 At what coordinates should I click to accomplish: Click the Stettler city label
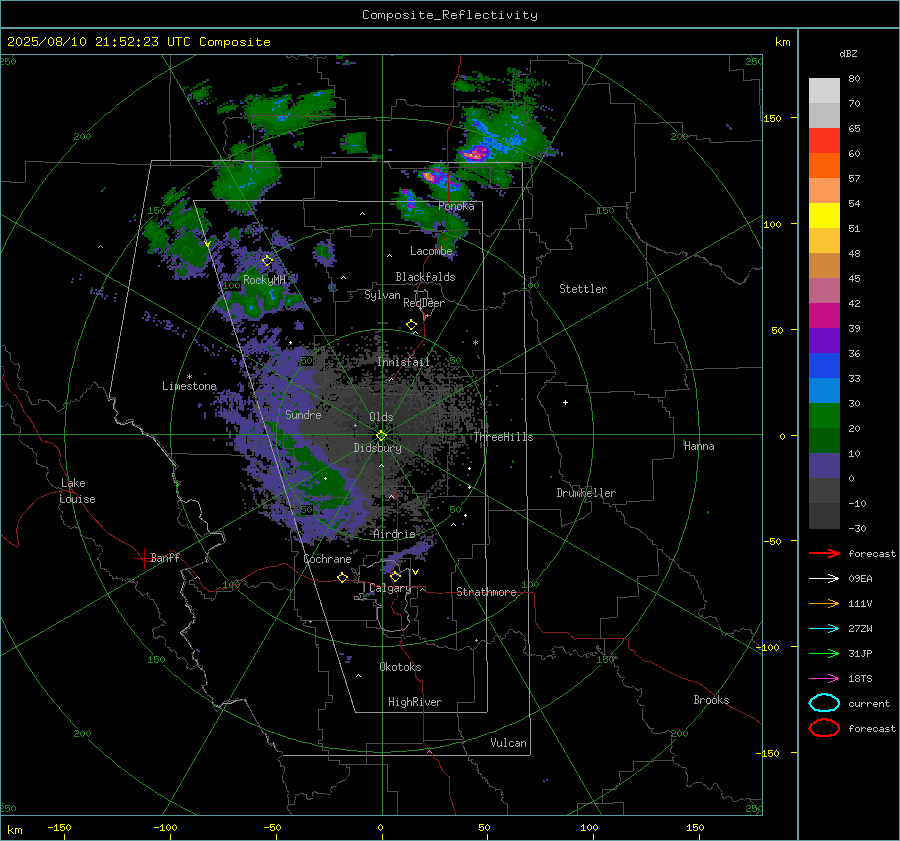coord(583,289)
